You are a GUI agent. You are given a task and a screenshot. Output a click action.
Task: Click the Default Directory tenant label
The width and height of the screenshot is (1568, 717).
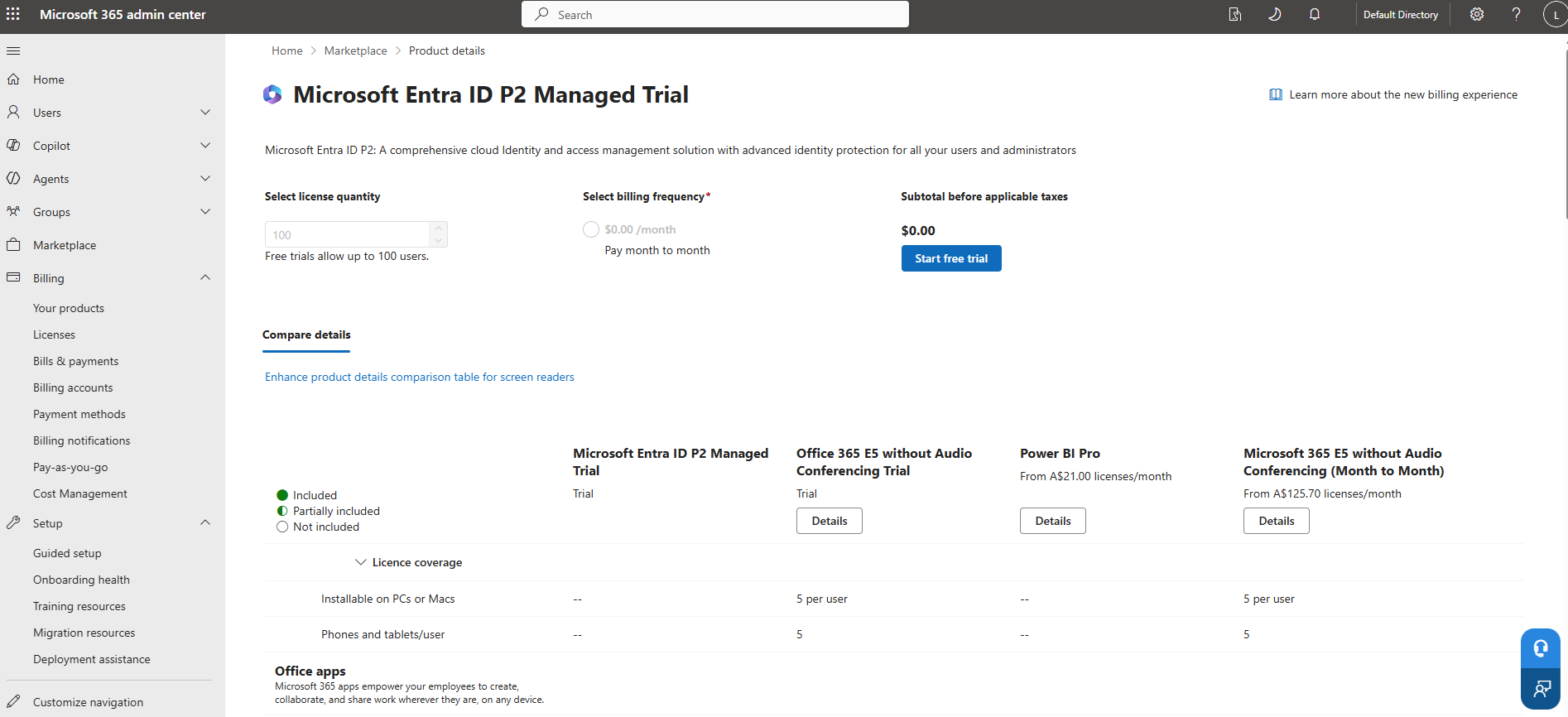click(1401, 14)
